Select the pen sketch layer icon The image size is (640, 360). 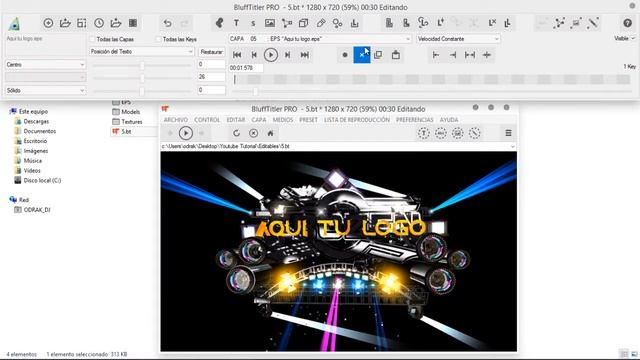pos(321,23)
